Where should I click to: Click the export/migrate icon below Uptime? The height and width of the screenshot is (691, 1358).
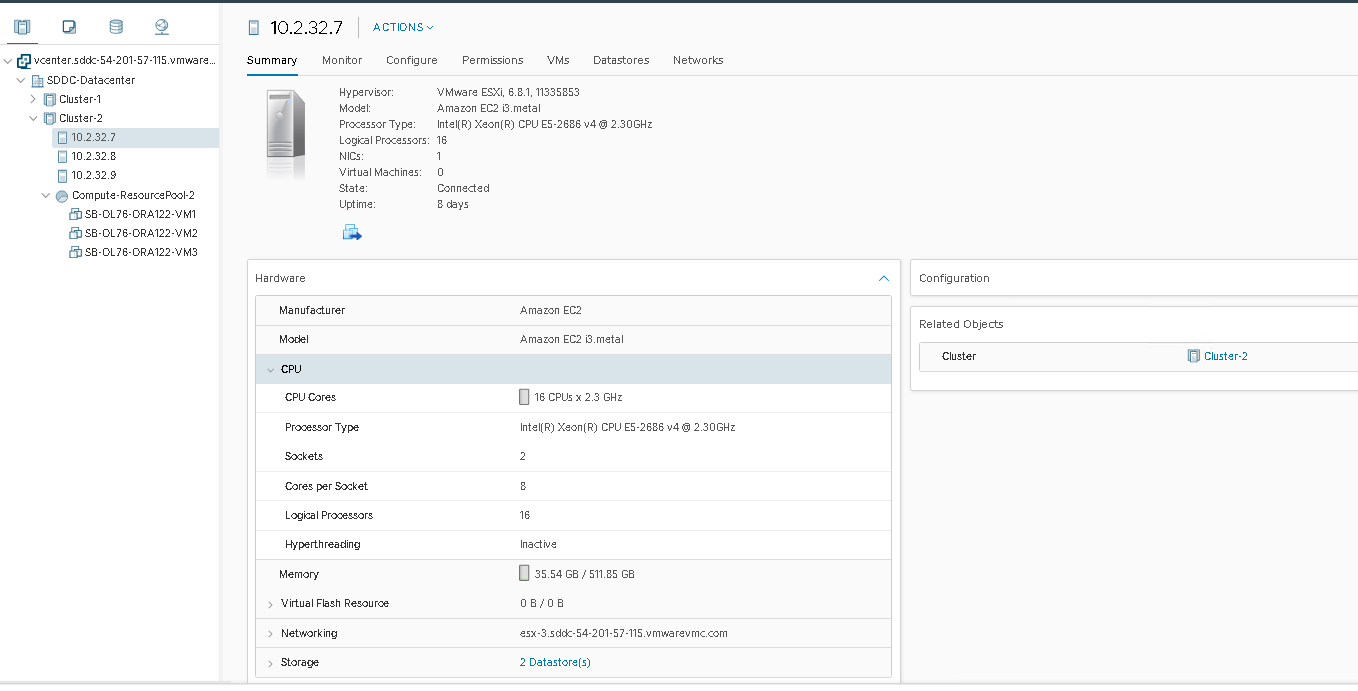point(352,233)
